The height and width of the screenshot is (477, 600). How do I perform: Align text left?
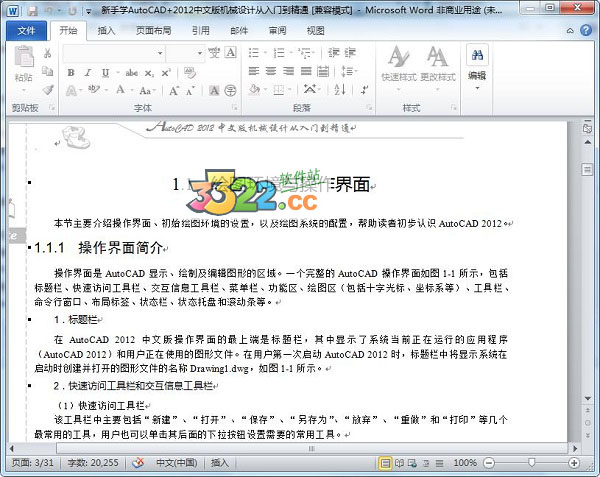point(254,72)
